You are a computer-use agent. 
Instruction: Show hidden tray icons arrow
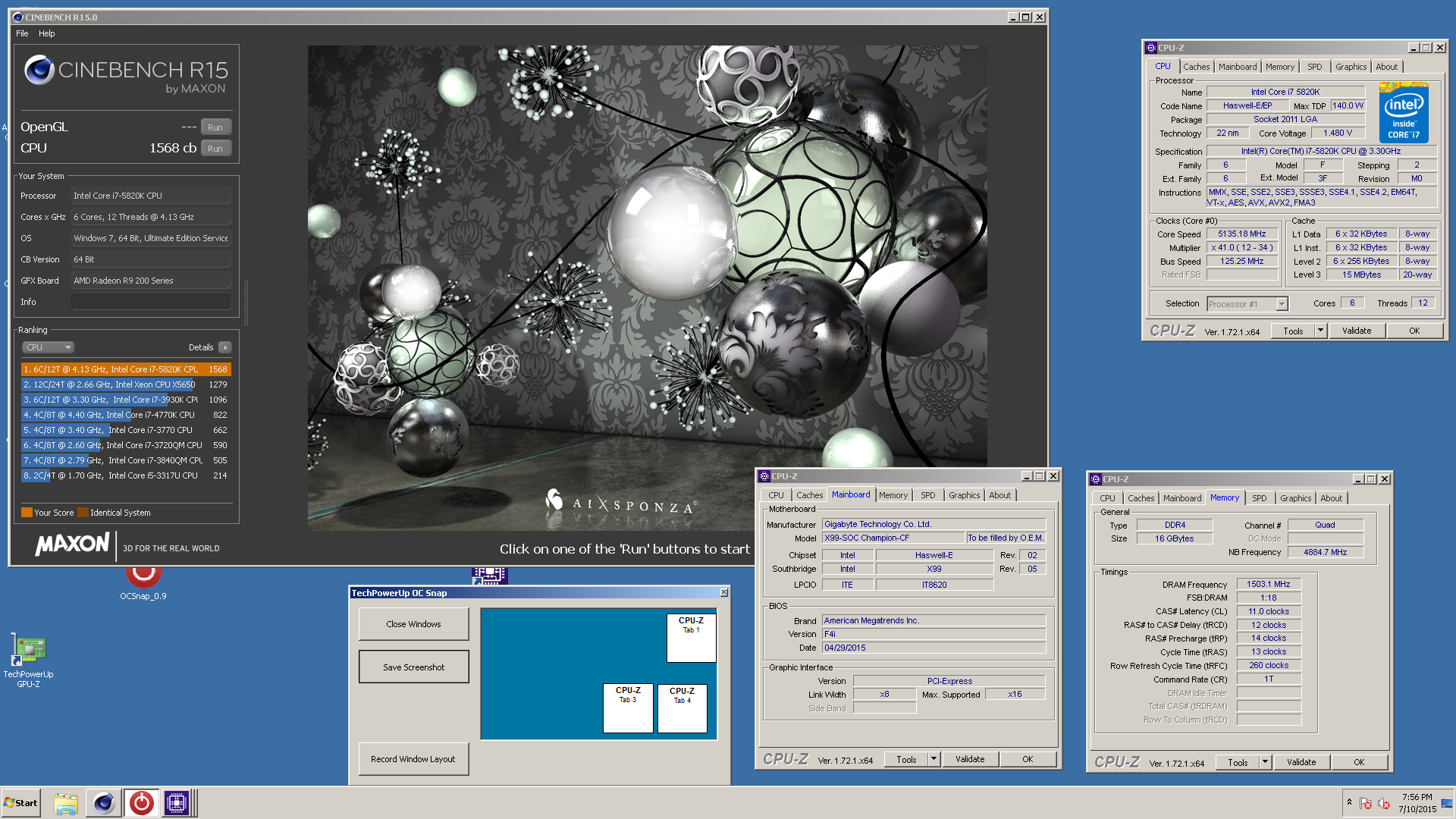(x=1349, y=802)
